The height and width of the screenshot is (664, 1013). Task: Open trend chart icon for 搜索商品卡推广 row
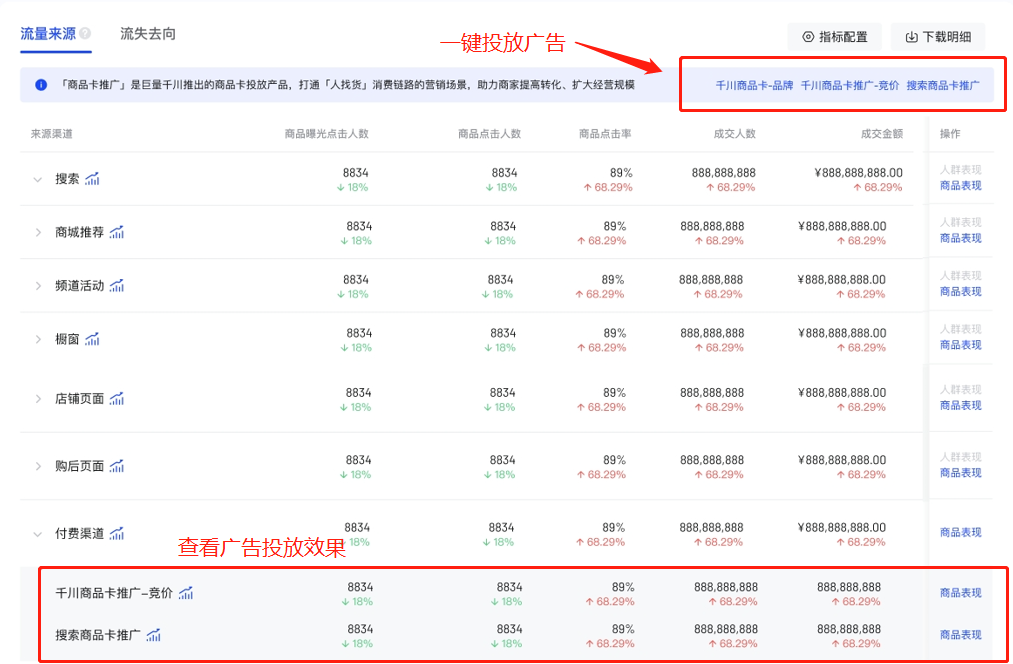(154, 635)
